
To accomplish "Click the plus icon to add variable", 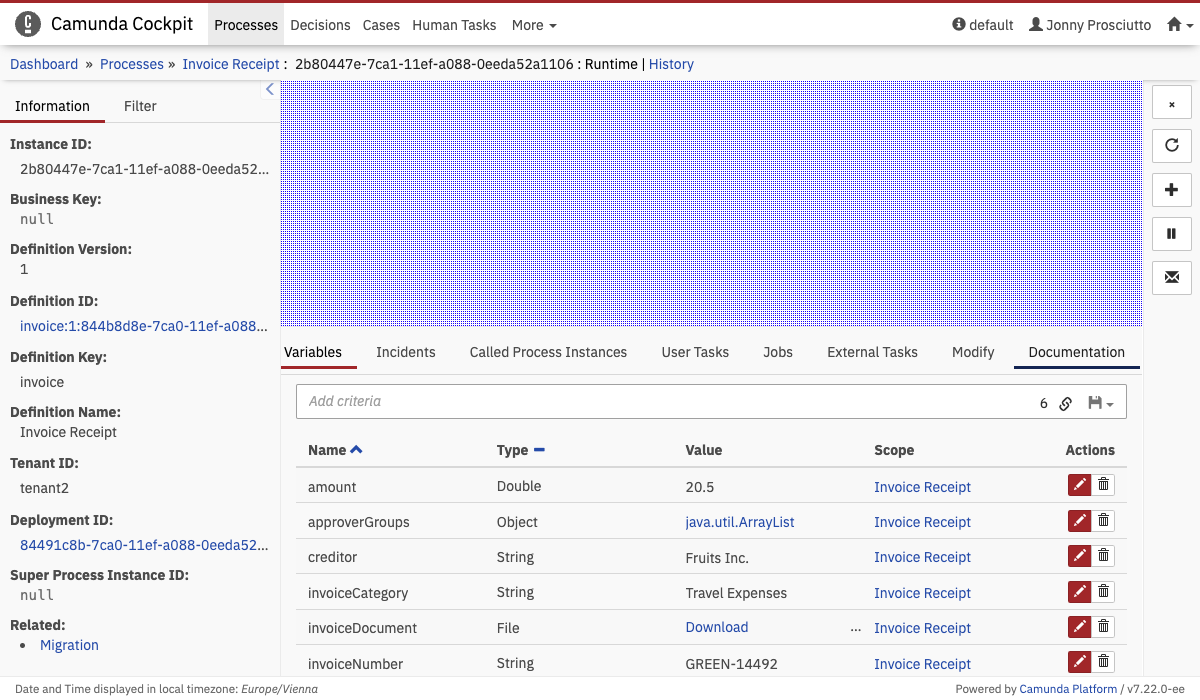I will click(x=1171, y=190).
